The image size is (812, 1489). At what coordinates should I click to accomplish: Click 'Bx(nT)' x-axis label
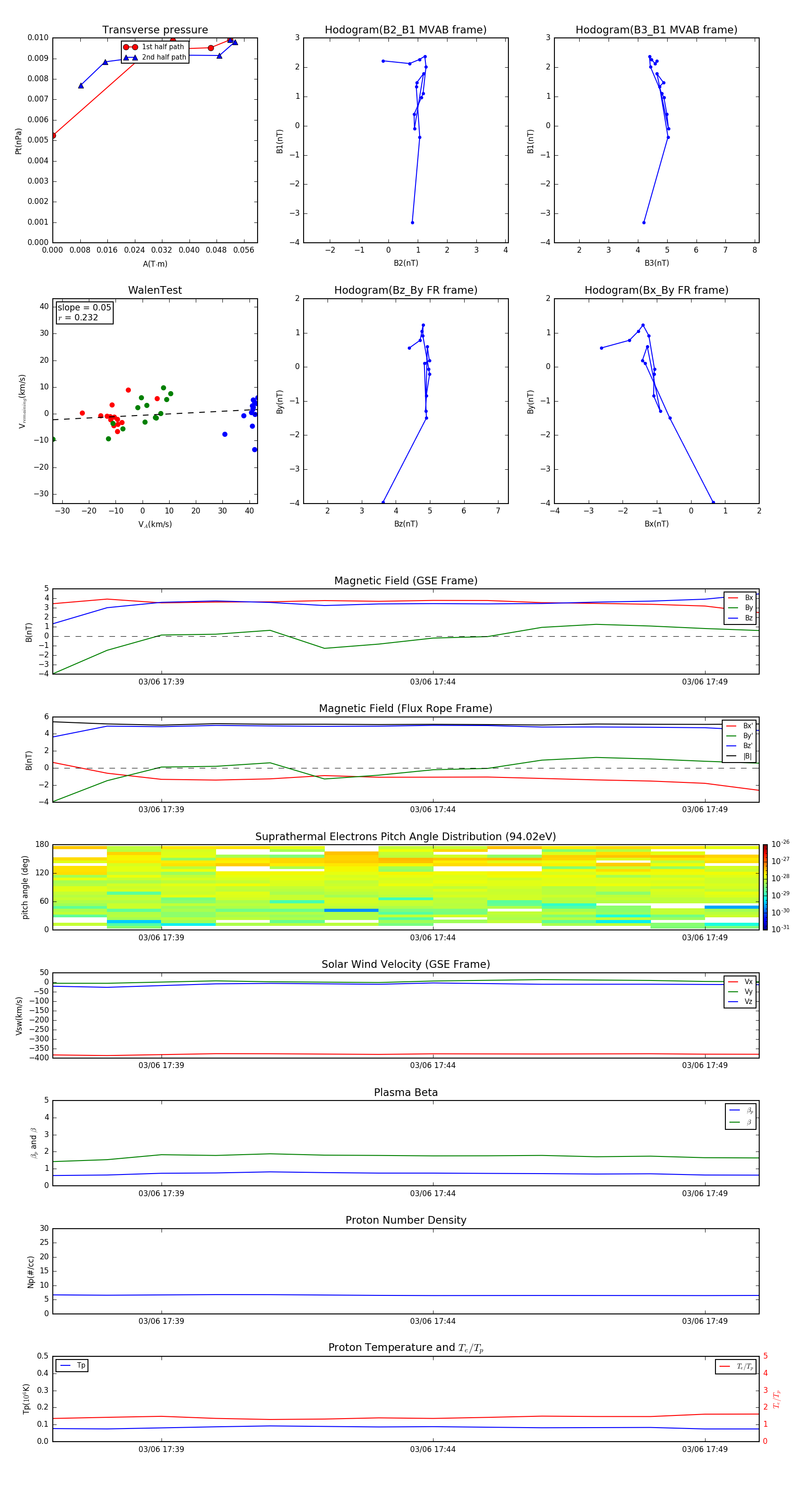[x=656, y=524]
